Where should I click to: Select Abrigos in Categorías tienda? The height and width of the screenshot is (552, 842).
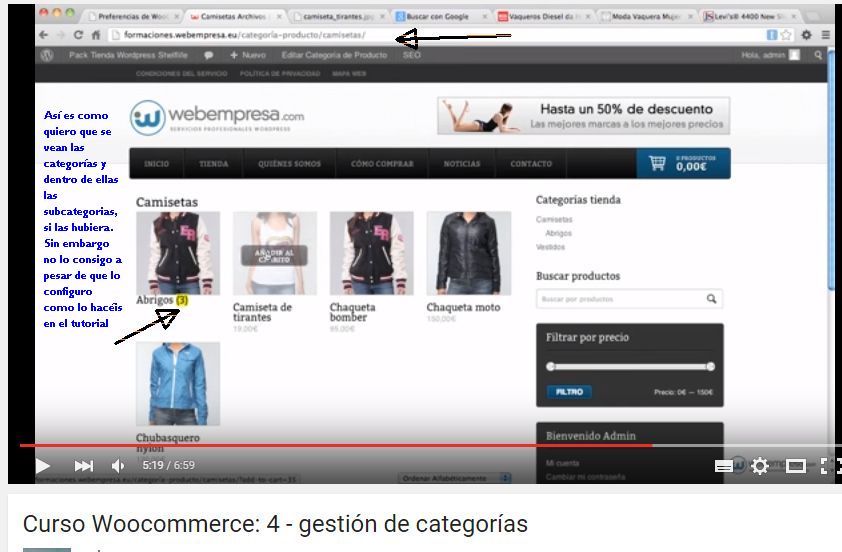(x=558, y=233)
